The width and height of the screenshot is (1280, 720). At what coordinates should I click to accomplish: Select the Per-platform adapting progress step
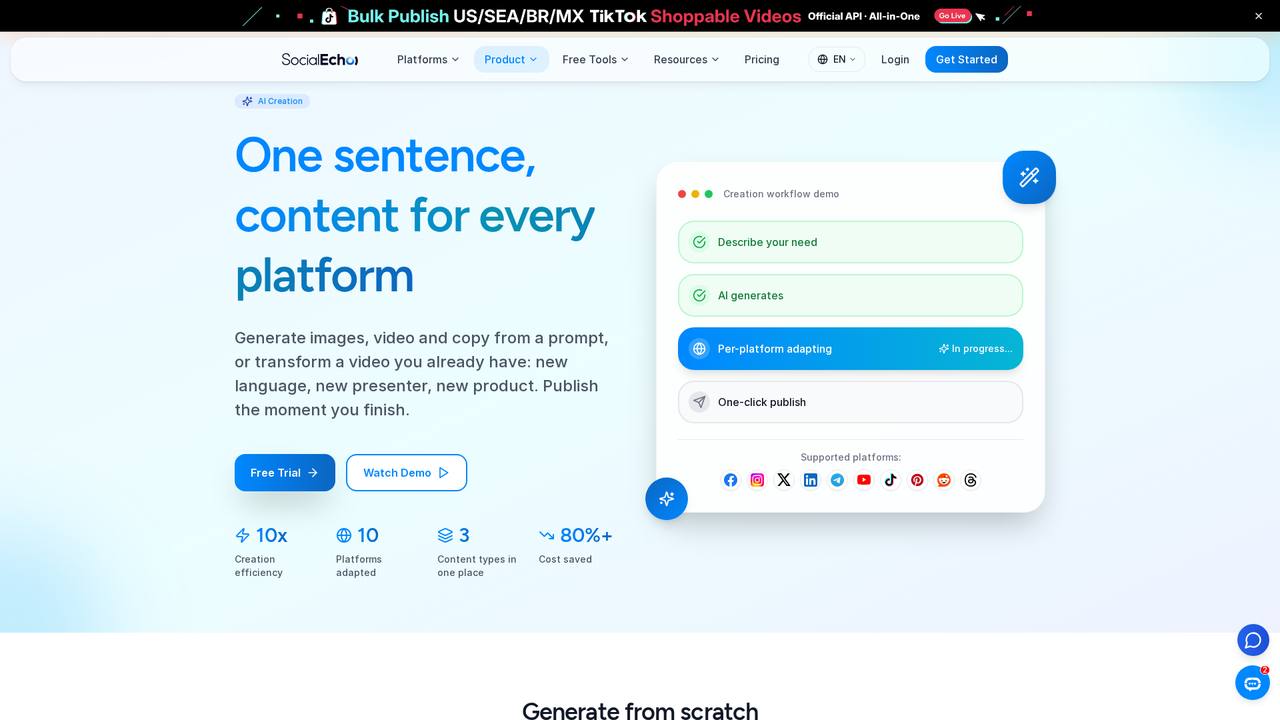[850, 349]
